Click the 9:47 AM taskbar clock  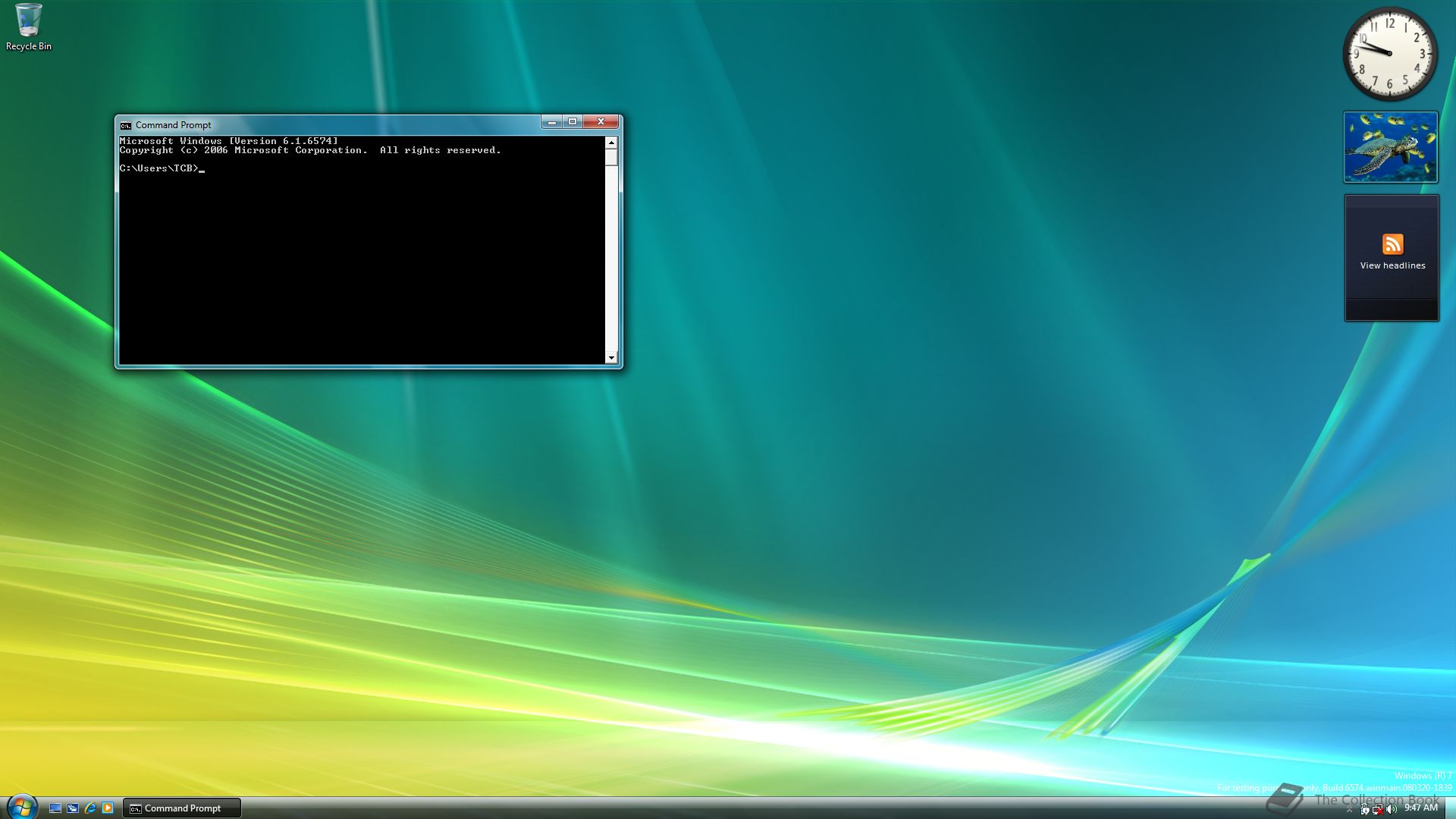point(1421,808)
